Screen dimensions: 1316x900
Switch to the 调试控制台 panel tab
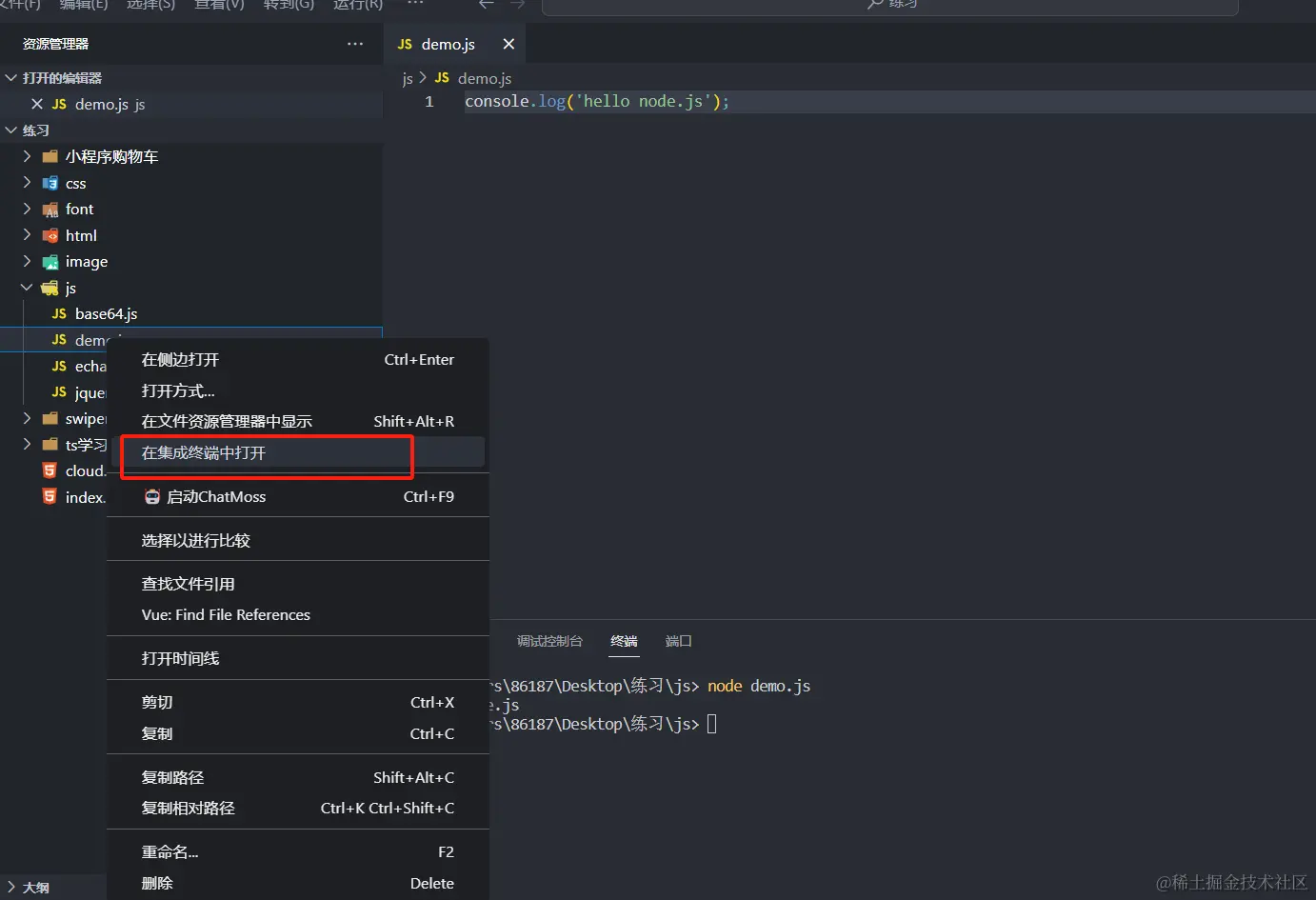pos(549,641)
